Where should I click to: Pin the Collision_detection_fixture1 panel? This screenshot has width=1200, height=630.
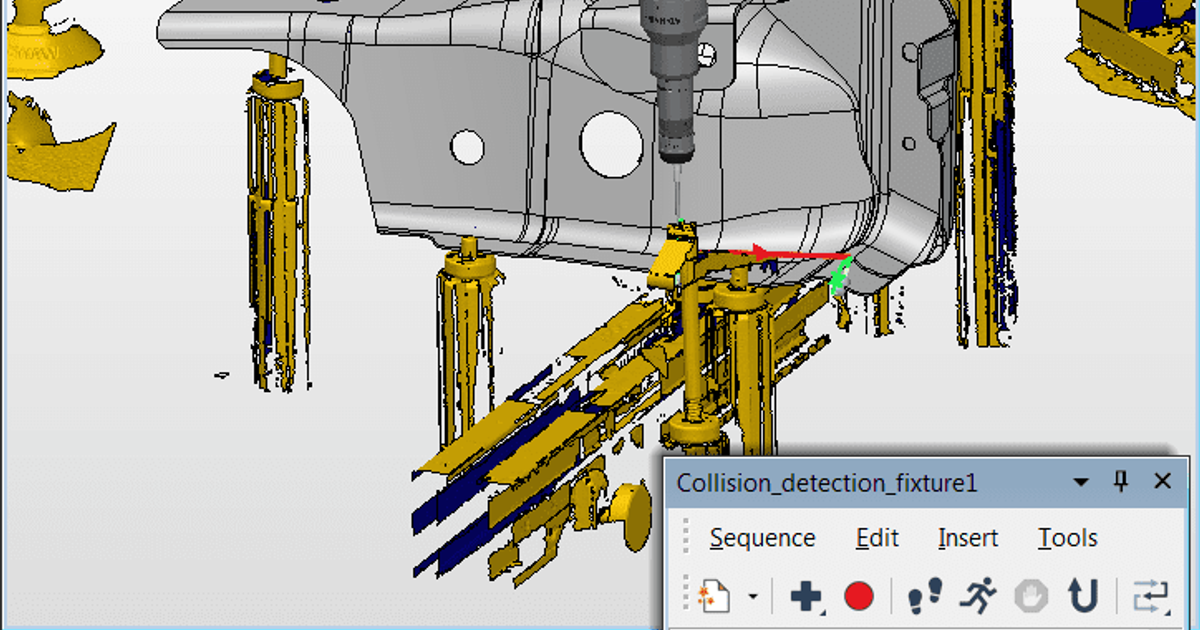point(1121,482)
